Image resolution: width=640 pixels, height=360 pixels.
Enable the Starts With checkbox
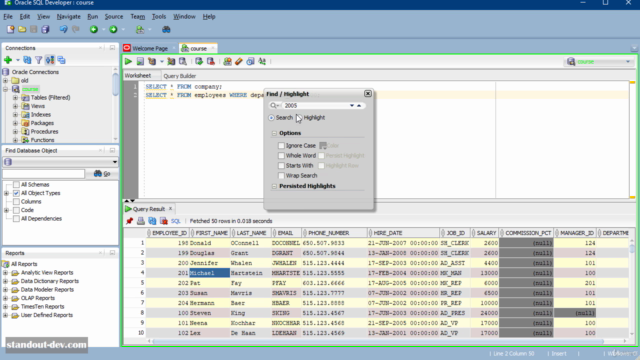(x=281, y=165)
